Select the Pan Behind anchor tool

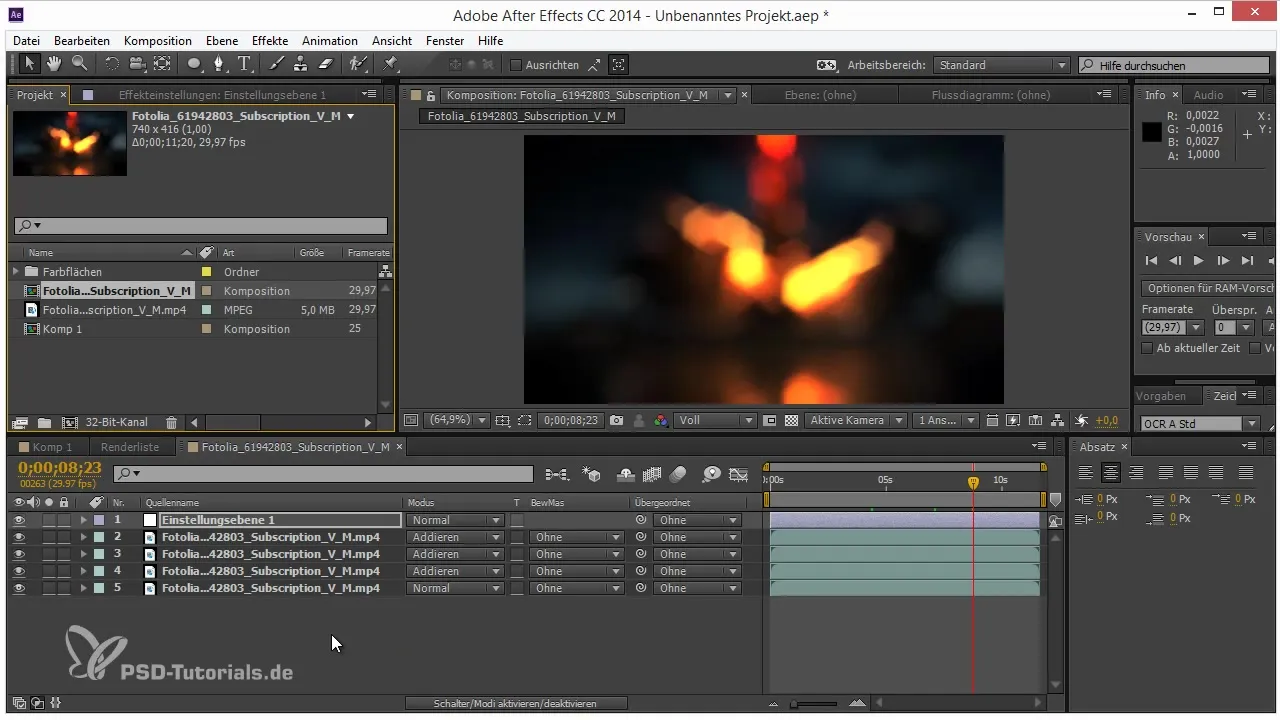pyautogui.click(x=162, y=64)
